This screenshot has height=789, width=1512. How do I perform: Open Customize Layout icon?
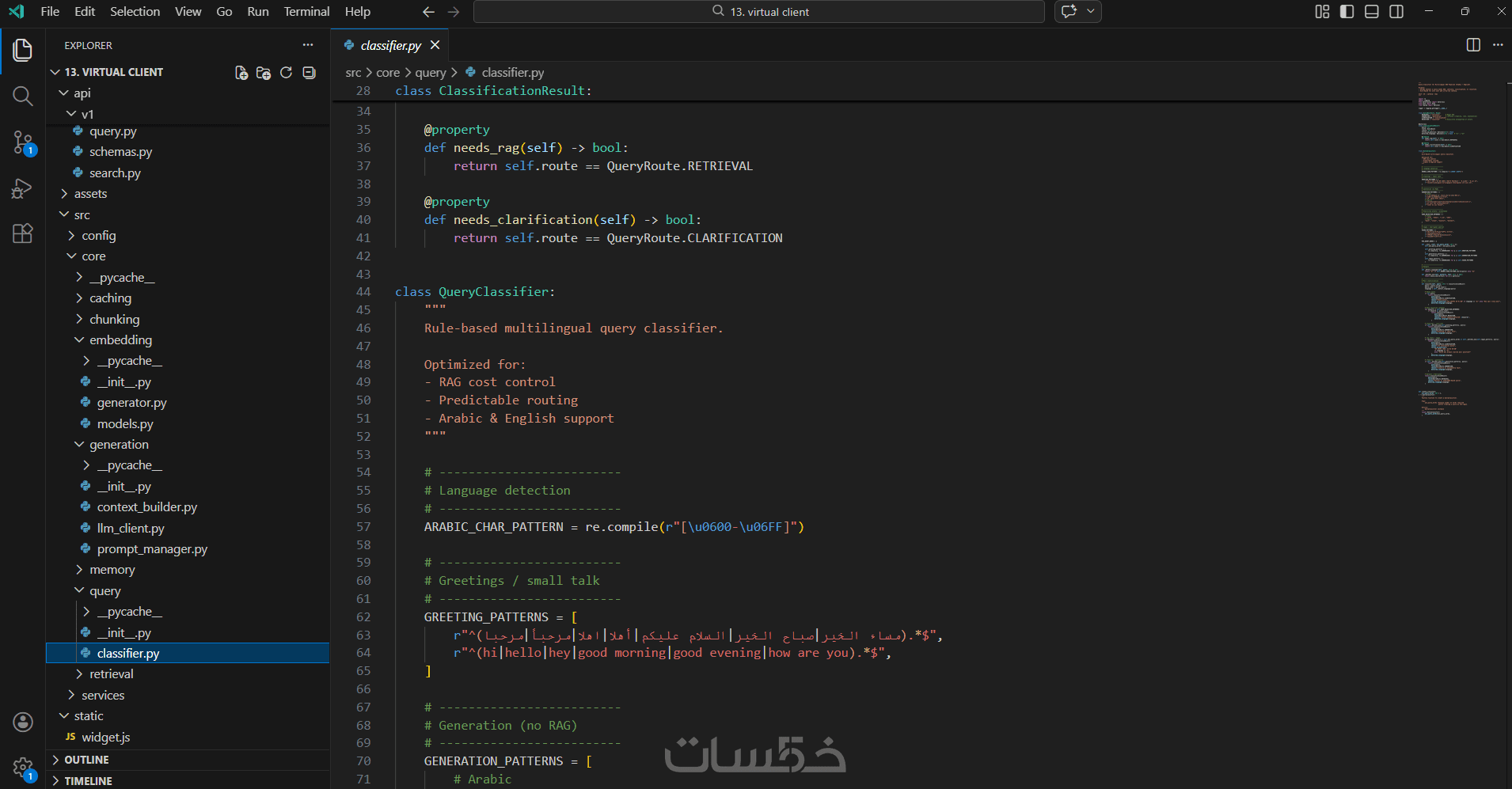click(x=1322, y=12)
